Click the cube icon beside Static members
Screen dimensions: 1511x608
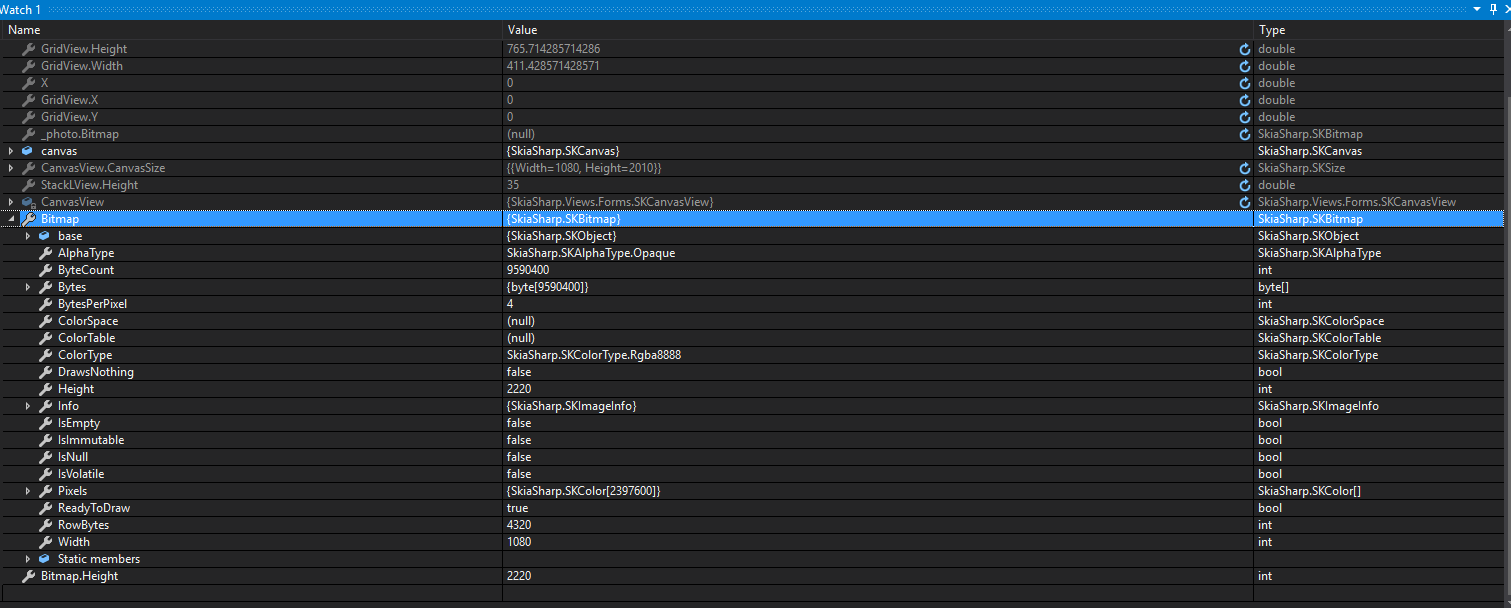pos(44,559)
